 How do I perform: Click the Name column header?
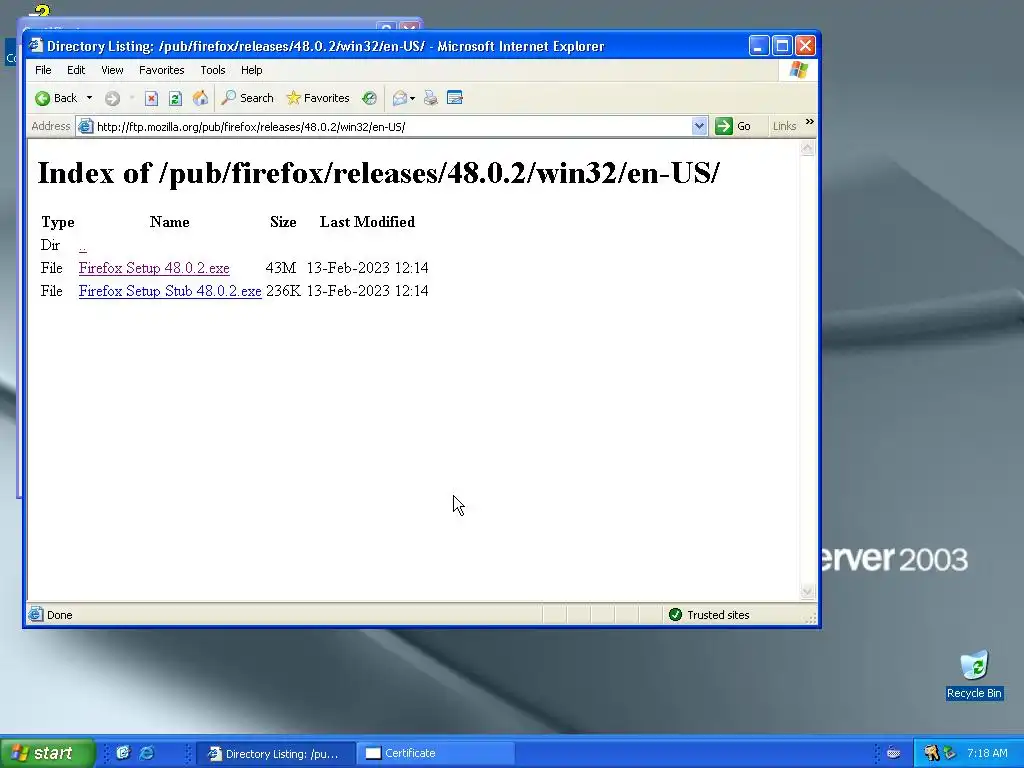170,222
